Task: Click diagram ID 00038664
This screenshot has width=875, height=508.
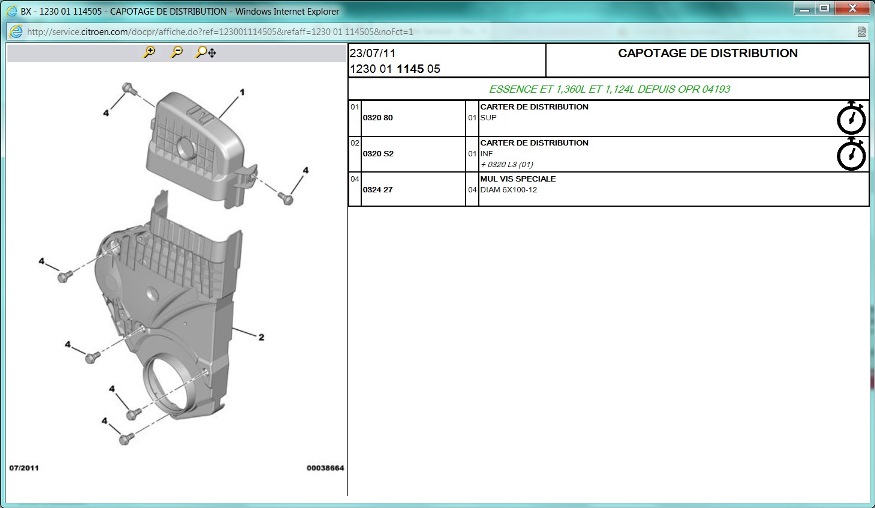Action: 325,468
